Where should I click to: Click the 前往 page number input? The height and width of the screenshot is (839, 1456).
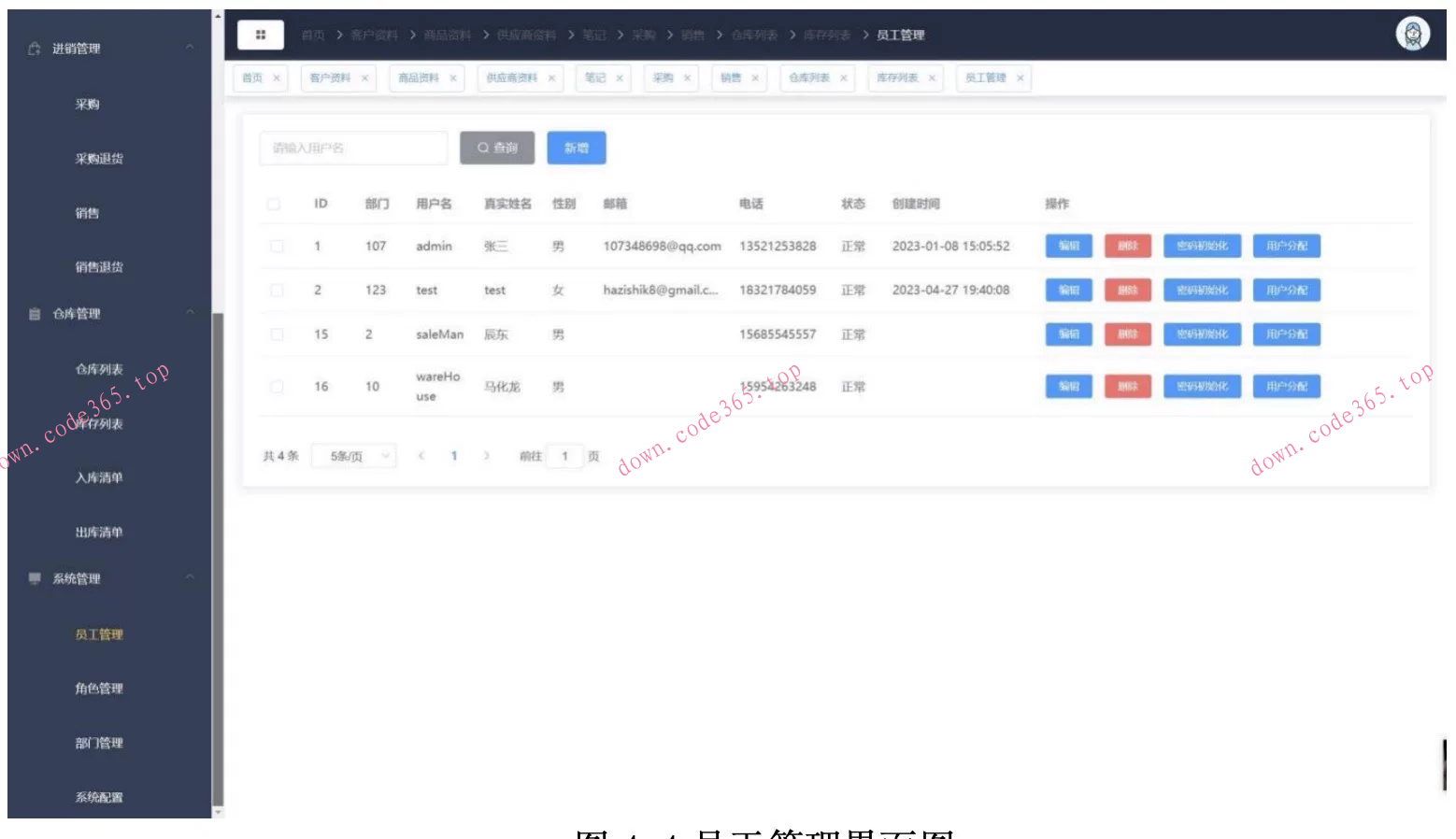564,456
